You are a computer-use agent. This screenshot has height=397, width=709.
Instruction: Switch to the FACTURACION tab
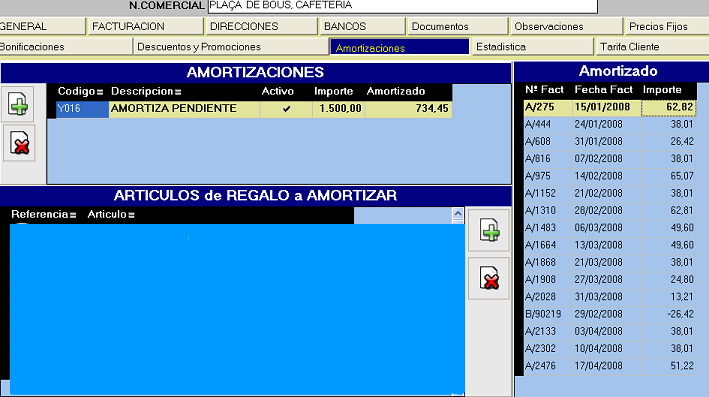point(145,26)
